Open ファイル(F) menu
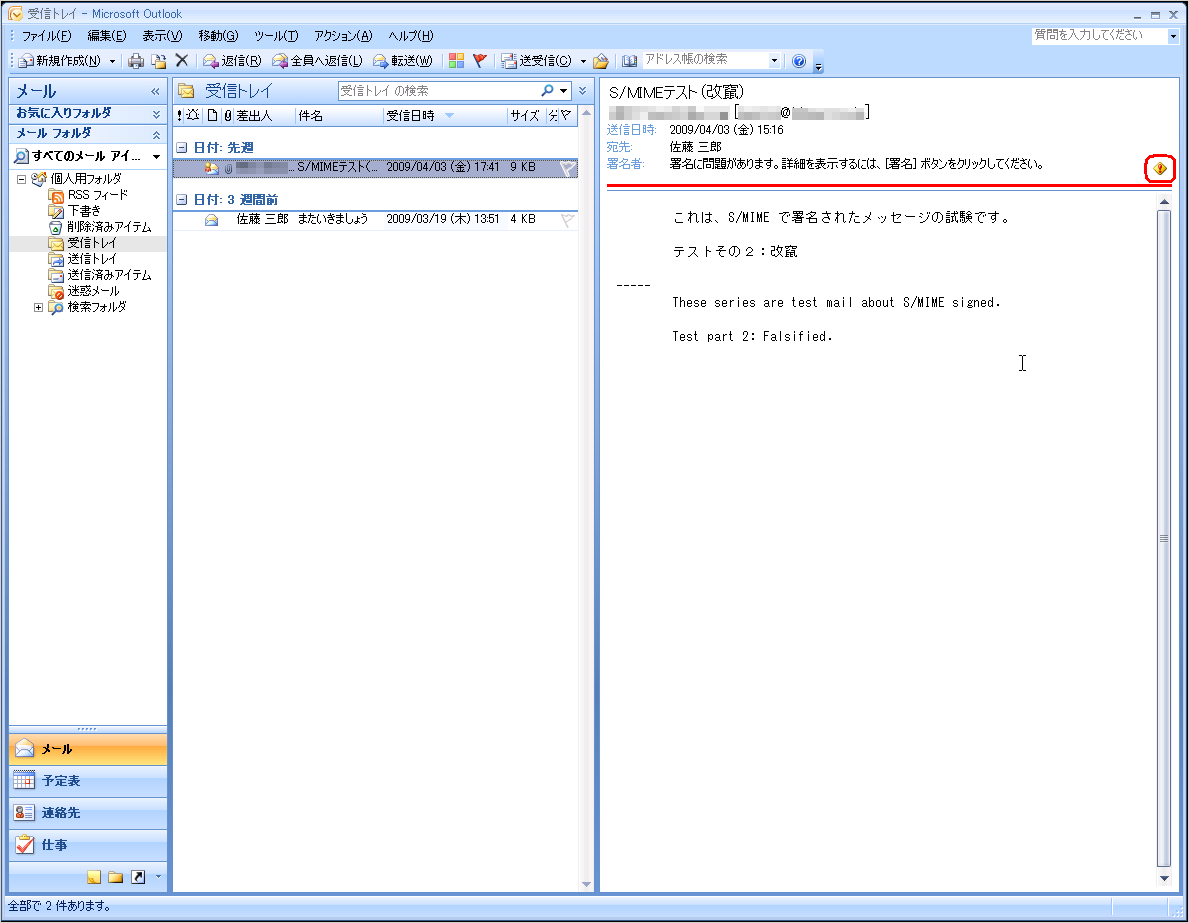The width and height of the screenshot is (1189, 923). (46, 36)
